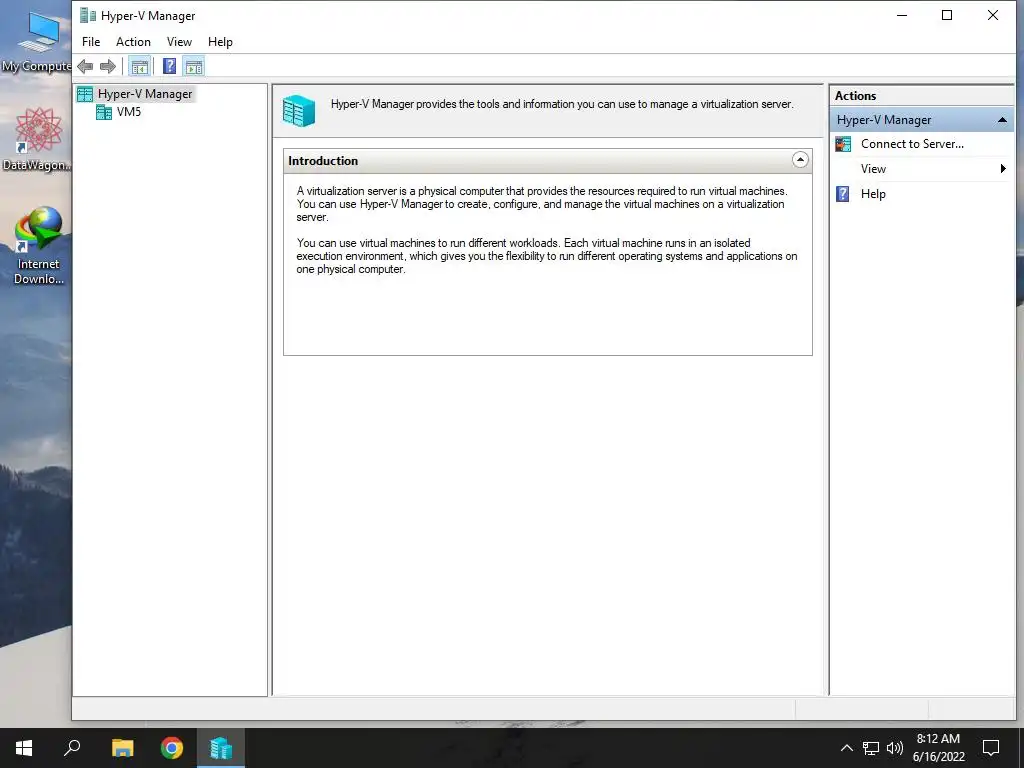Image resolution: width=1024 pixels, height=768 pixels.
Task: Open File Explorer from taskbar
Action: 122,748
